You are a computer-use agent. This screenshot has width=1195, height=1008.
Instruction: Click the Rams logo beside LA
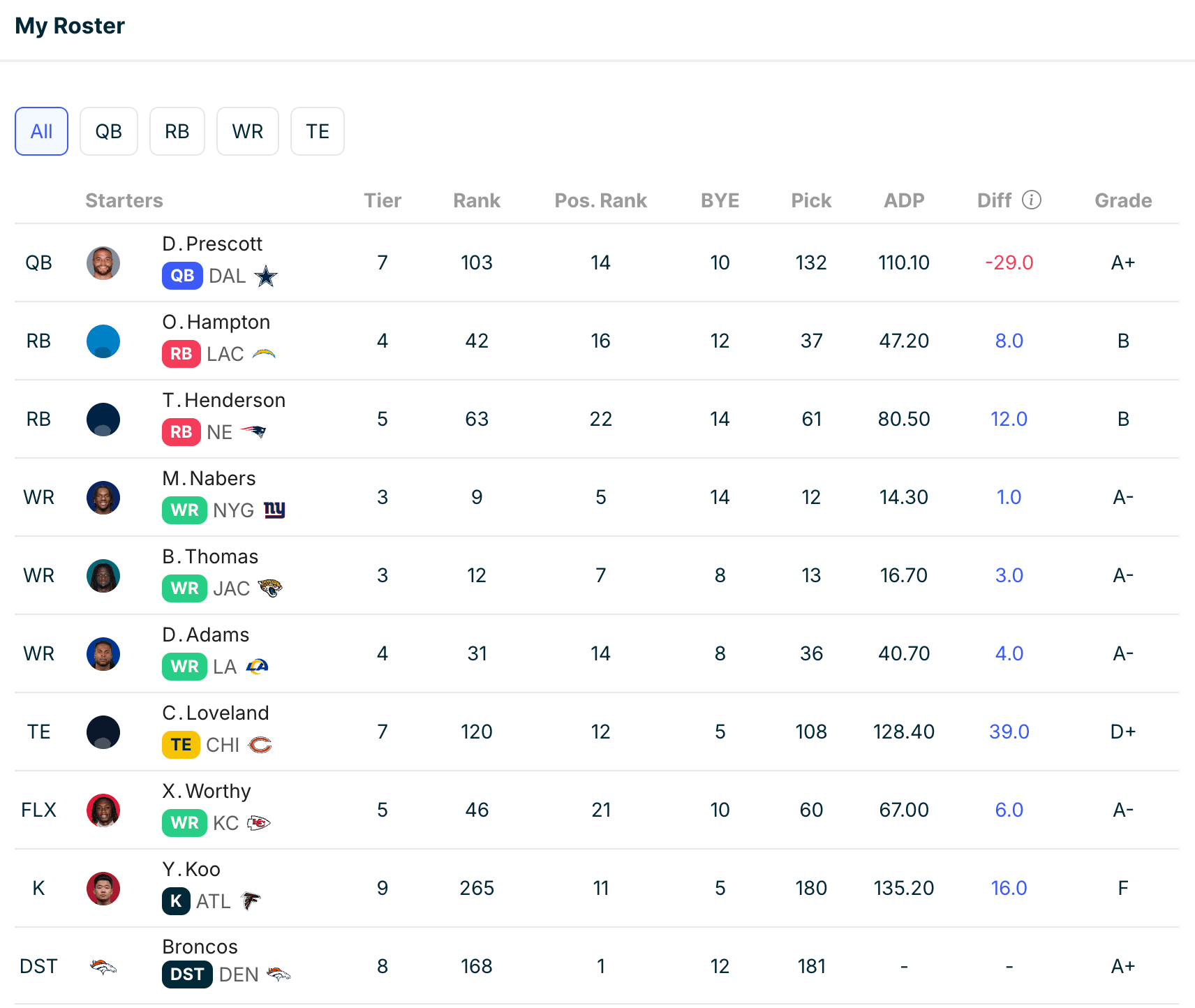(258, 667)
